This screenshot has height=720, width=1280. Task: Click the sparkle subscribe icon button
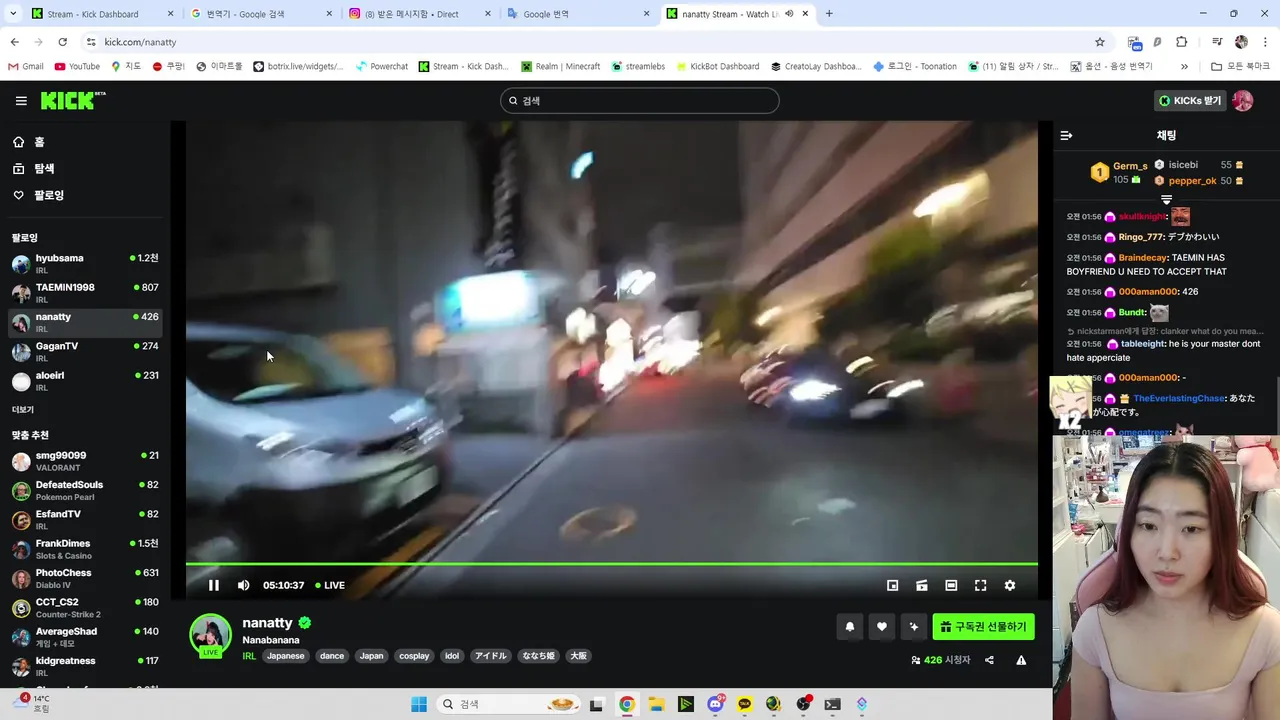pos(913,627)
